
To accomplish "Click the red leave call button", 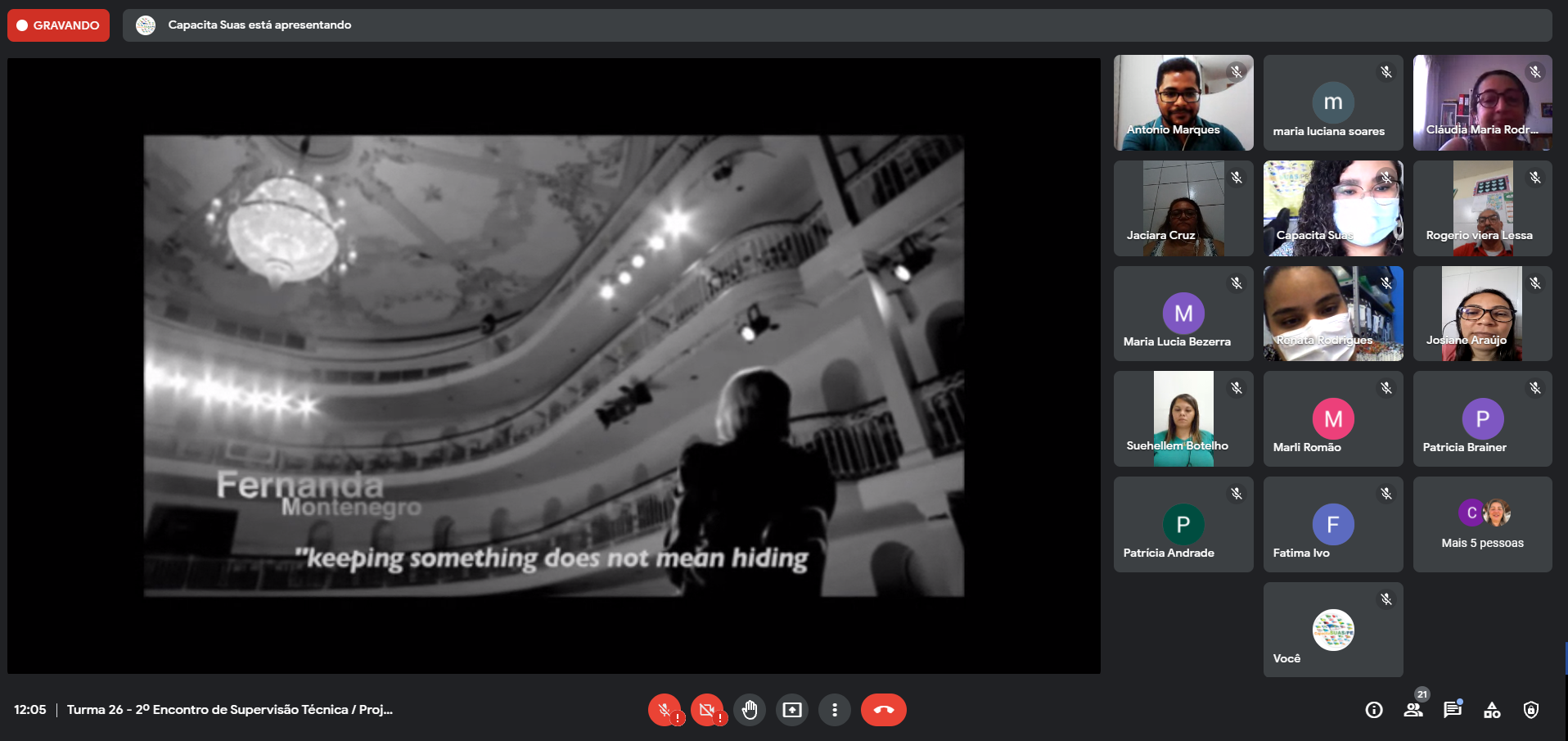I will coord(883,710).
